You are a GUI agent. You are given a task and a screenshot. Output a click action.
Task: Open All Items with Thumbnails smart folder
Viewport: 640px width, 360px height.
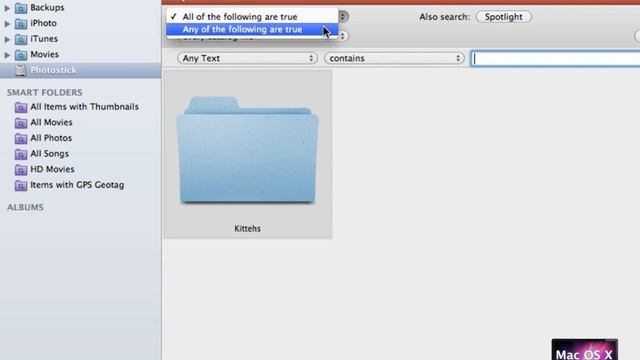[x=84, y=107]
